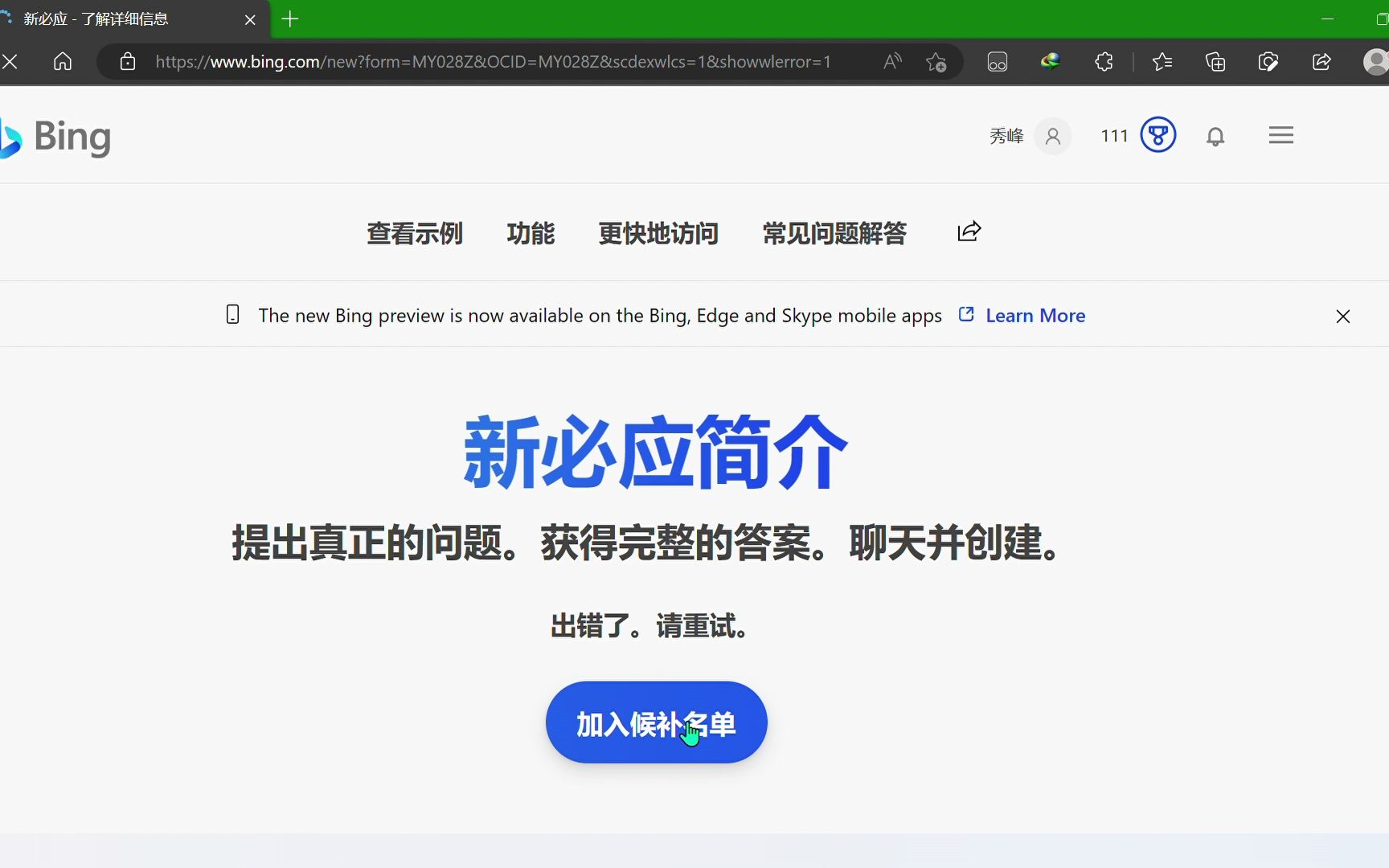Close the 新必应 browser tab
1389x868 pixels.
(250, 19)
